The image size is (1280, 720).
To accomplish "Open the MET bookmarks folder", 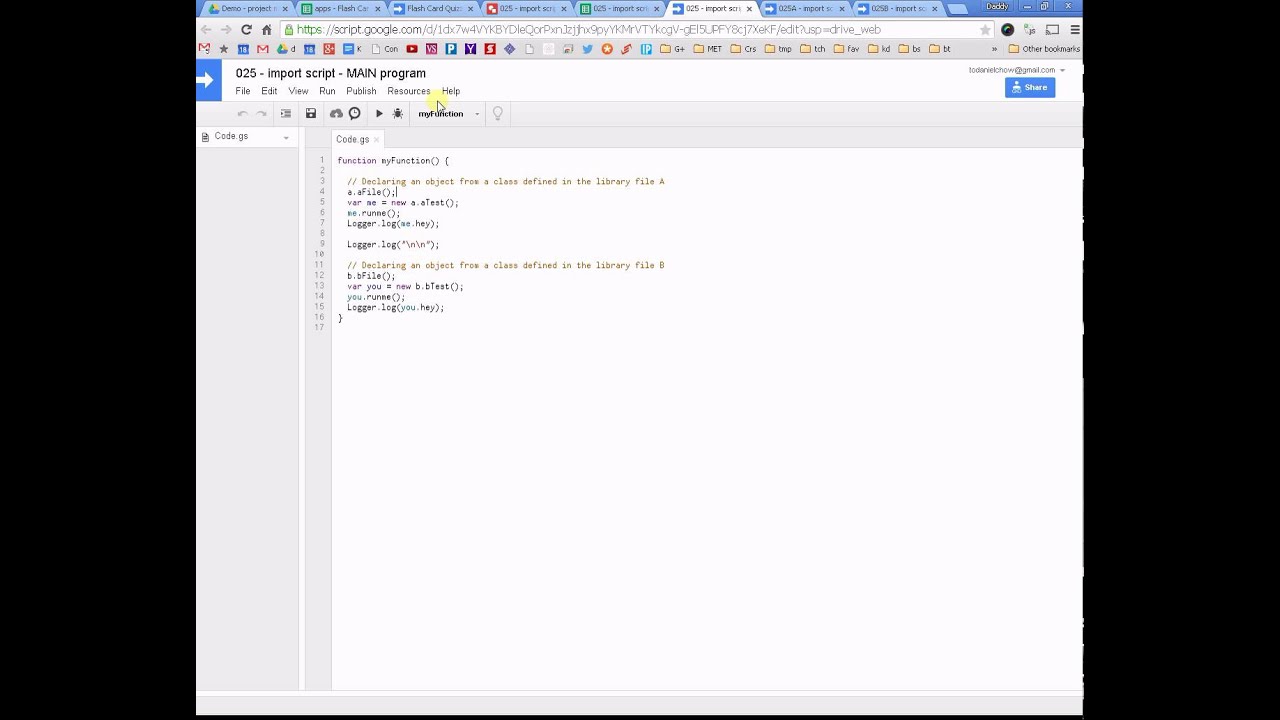I will coord(708,49).
